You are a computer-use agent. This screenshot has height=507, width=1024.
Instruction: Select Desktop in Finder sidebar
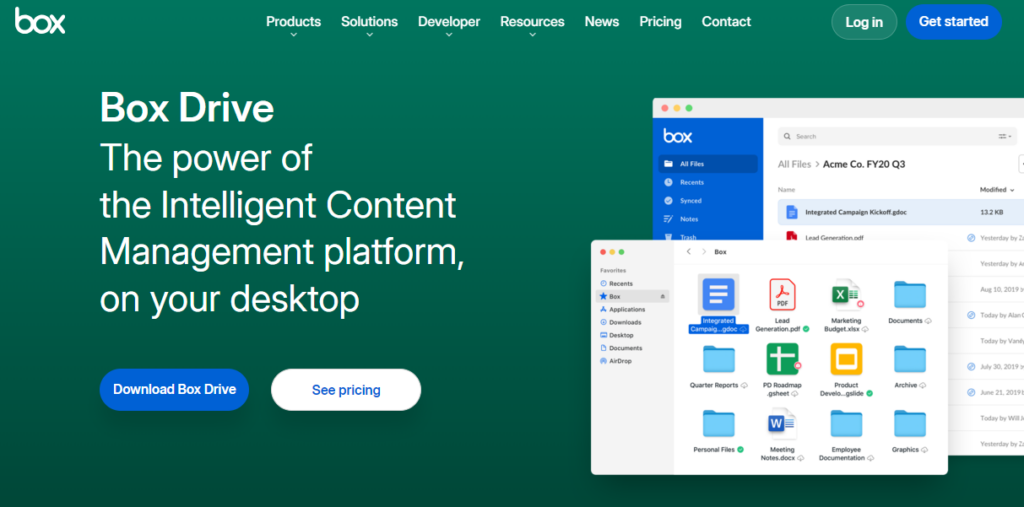tap(616, 335)
